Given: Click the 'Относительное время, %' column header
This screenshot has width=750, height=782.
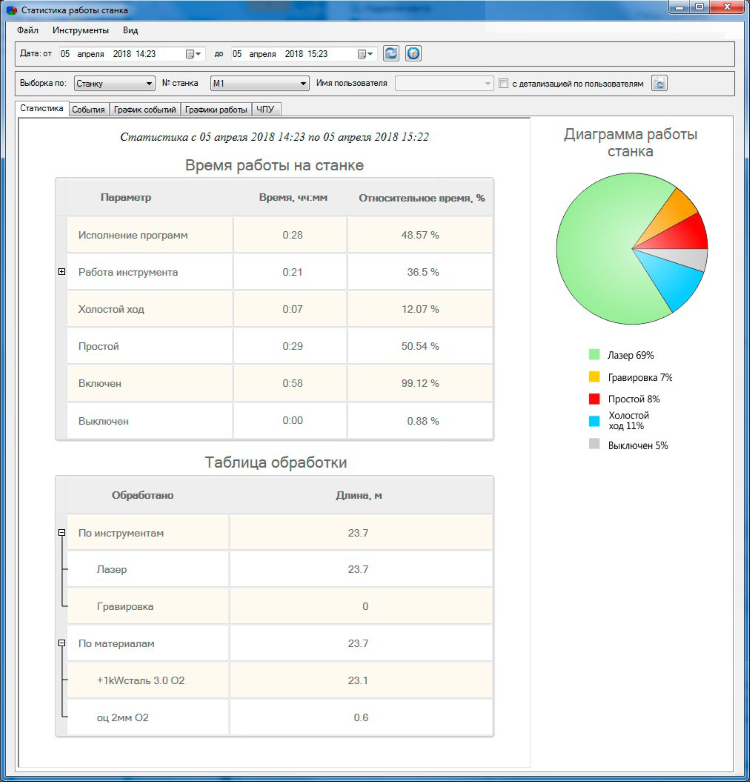Looking at the screenshot, I should [x=421, y=198].
